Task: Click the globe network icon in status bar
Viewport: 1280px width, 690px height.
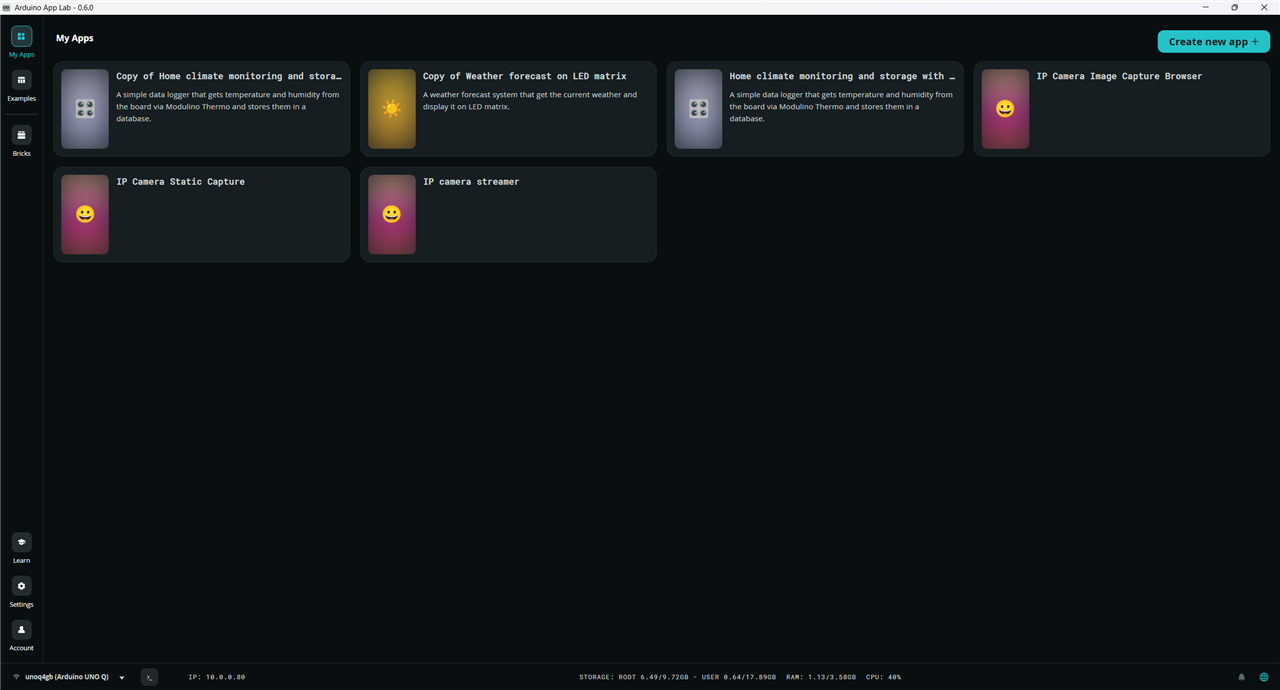Action: [1264, 677]
